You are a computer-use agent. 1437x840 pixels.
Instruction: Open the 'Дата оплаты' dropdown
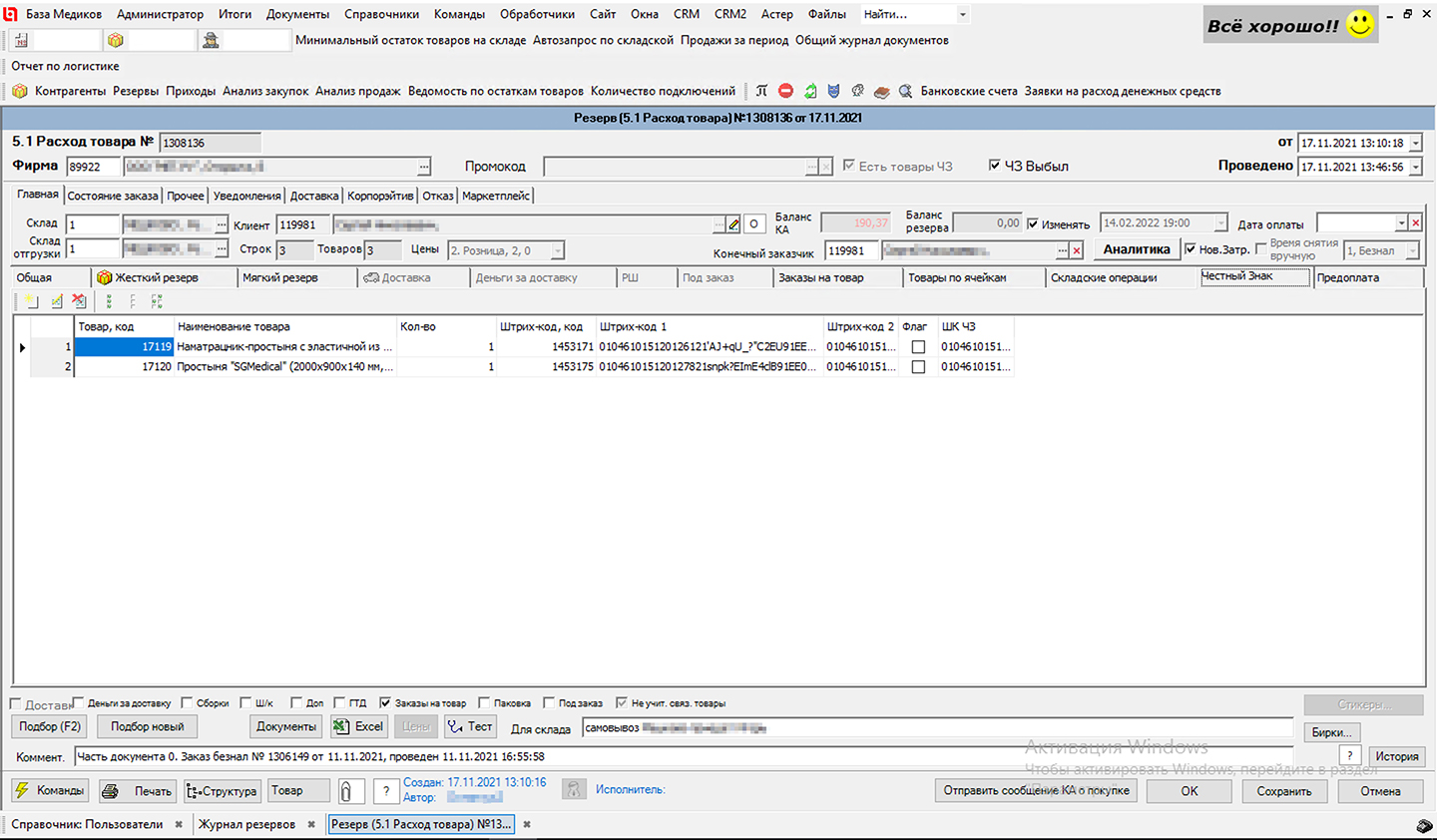pos(1401,223)
